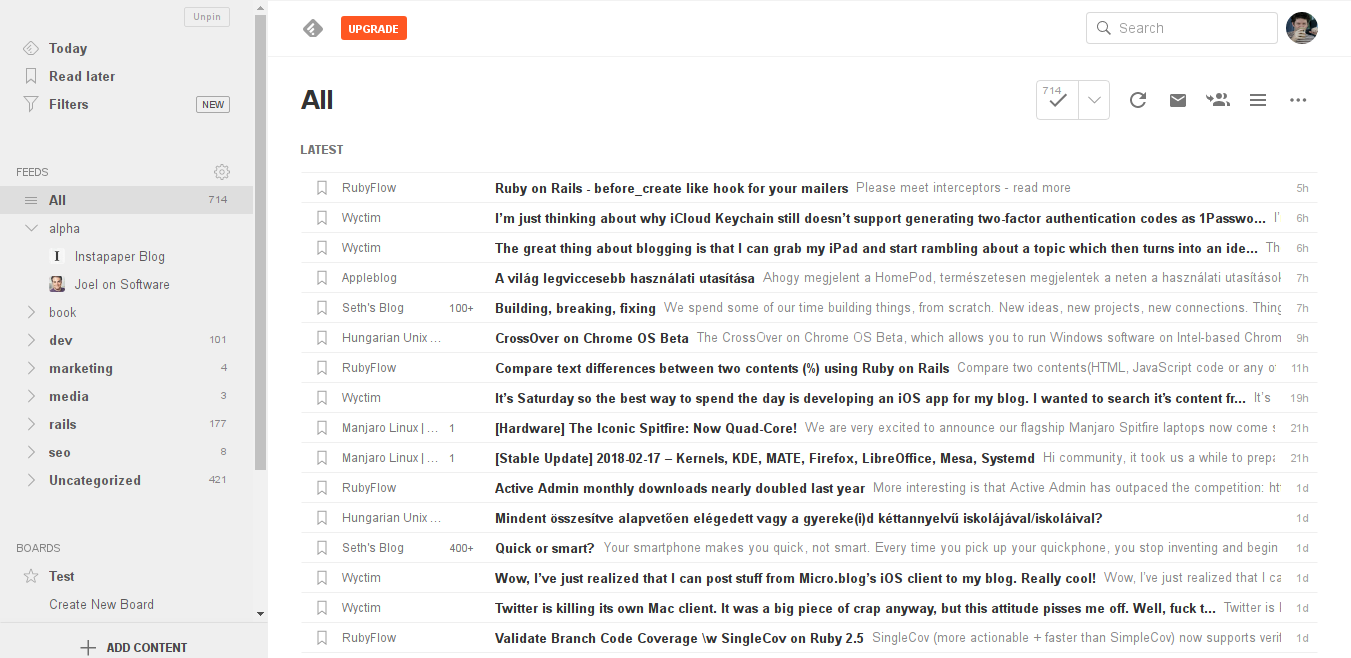Mark all 714 as read checkmark
1351x658 pixels.
(1057, 100)
